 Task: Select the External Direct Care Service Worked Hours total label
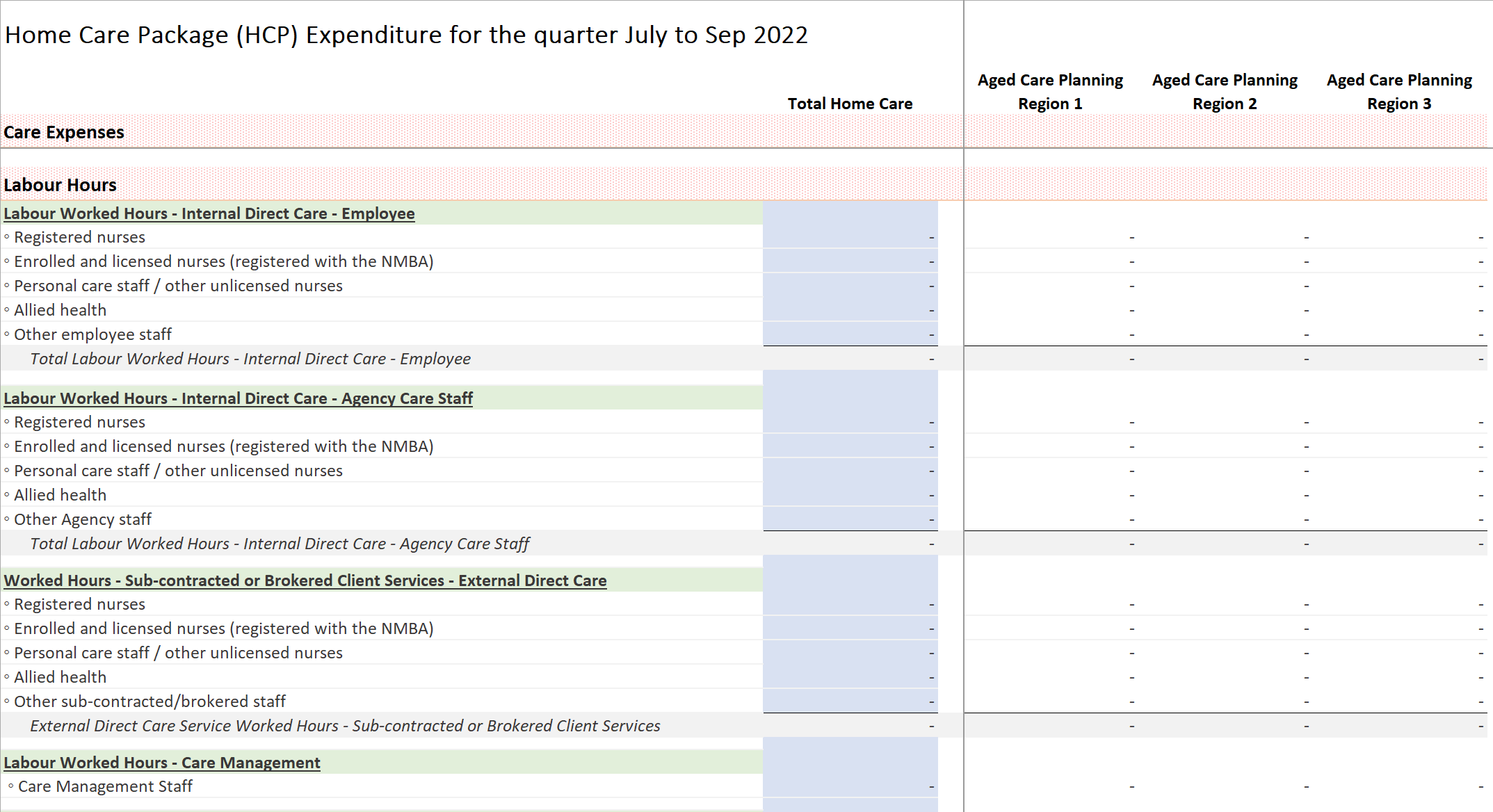click(345, 726)
